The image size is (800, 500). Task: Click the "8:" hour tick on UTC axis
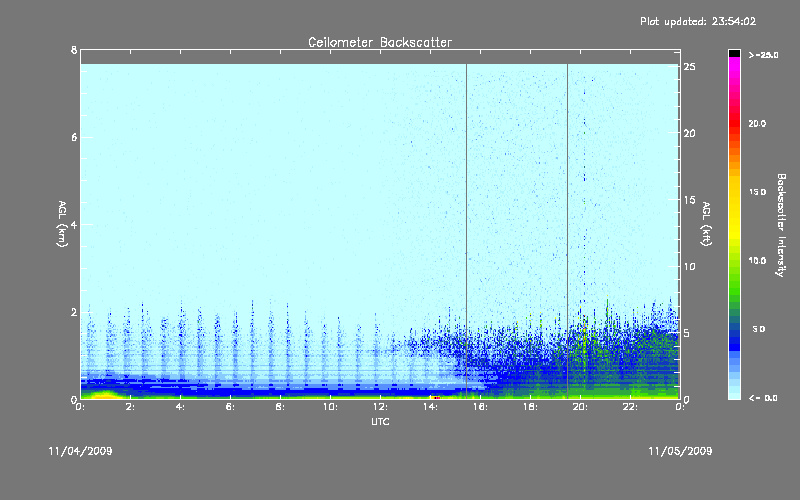[x=280, y=407]
